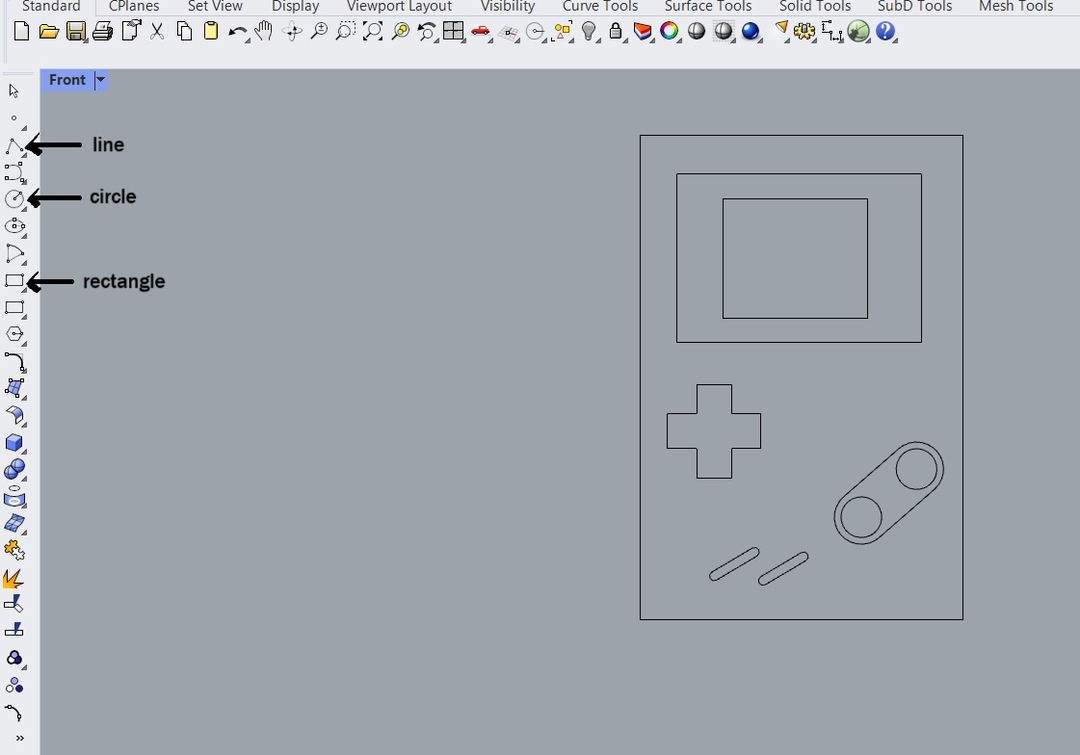Viewport: 1080px width, 755px height.
Task: Launch Grasshopper from the toolbar
Action: click(x=858, y=32)
